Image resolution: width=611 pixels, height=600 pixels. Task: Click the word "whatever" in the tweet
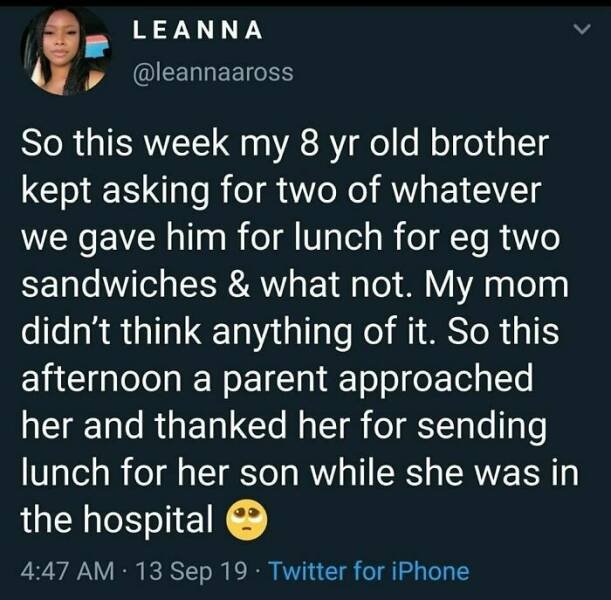(466, 191)
